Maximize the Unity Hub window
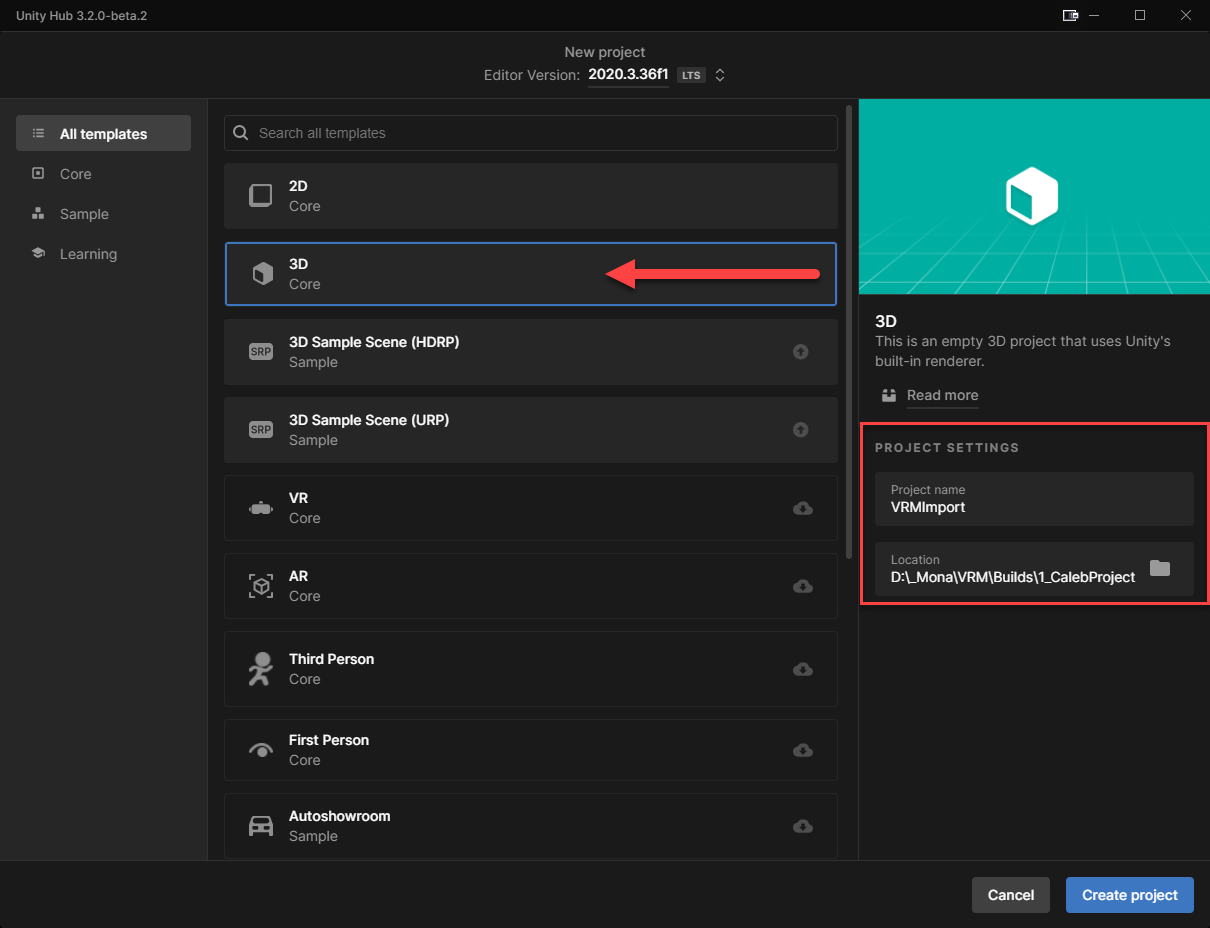Image resolution: width=1210 pixels, height=928 pixels. (x=1140, y=15)
